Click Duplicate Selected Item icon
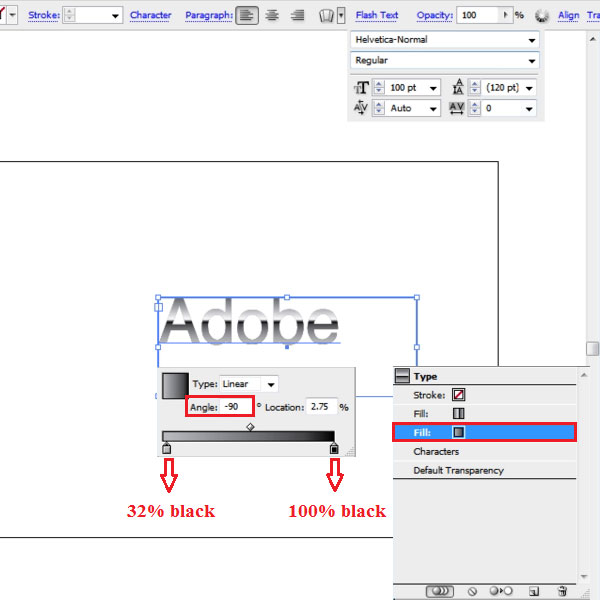The height and width of the screenshot is (600, 600). pyautogui.click(x=534, y=591)
